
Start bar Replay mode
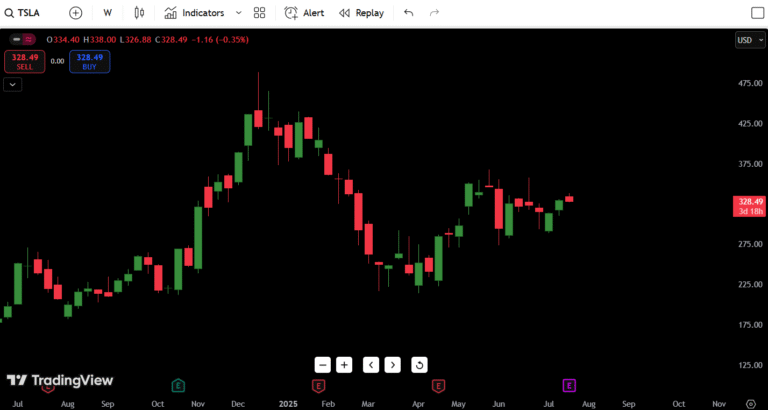(361, 13)
